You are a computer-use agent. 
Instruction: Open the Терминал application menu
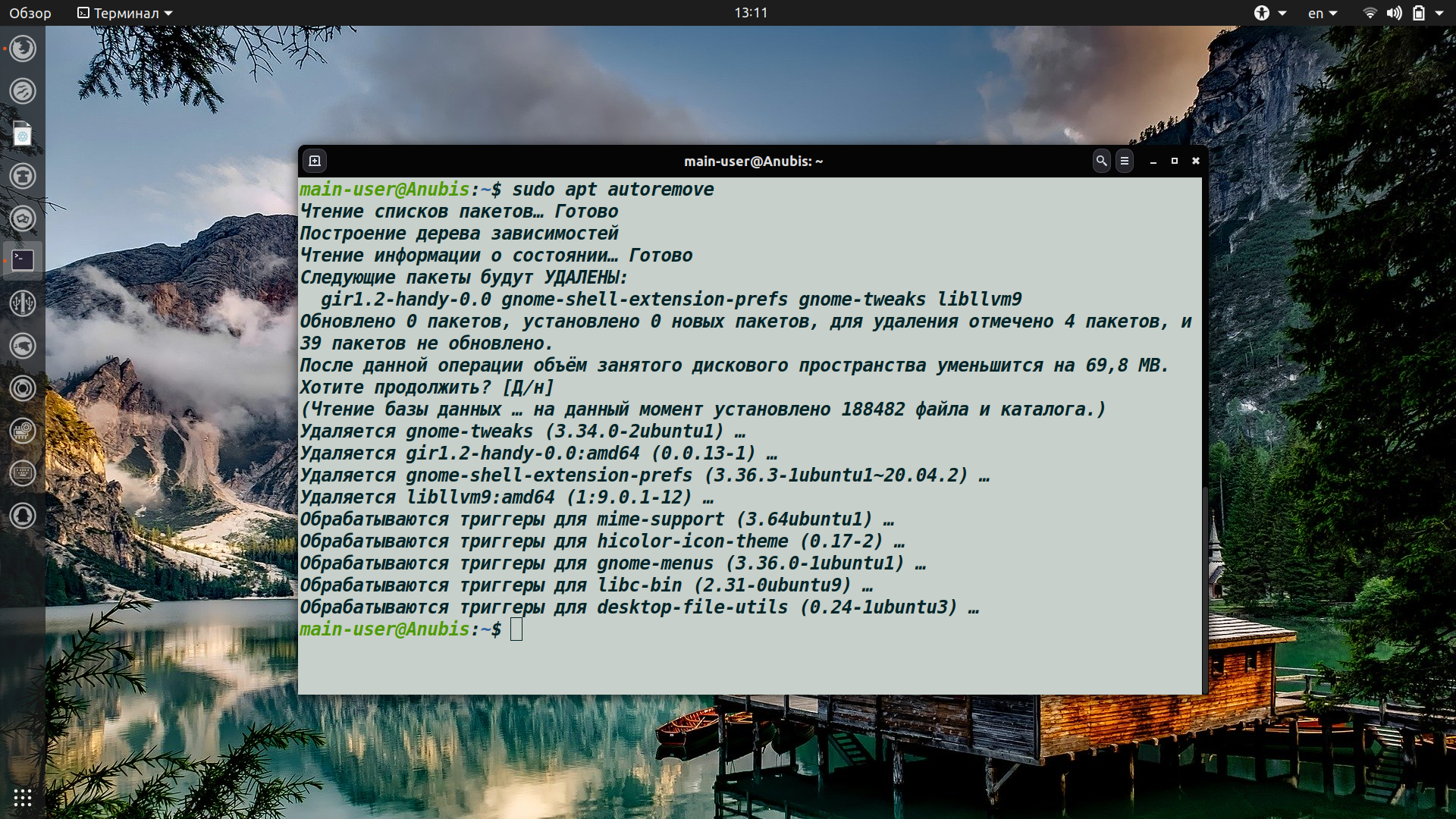click(125, 13)
